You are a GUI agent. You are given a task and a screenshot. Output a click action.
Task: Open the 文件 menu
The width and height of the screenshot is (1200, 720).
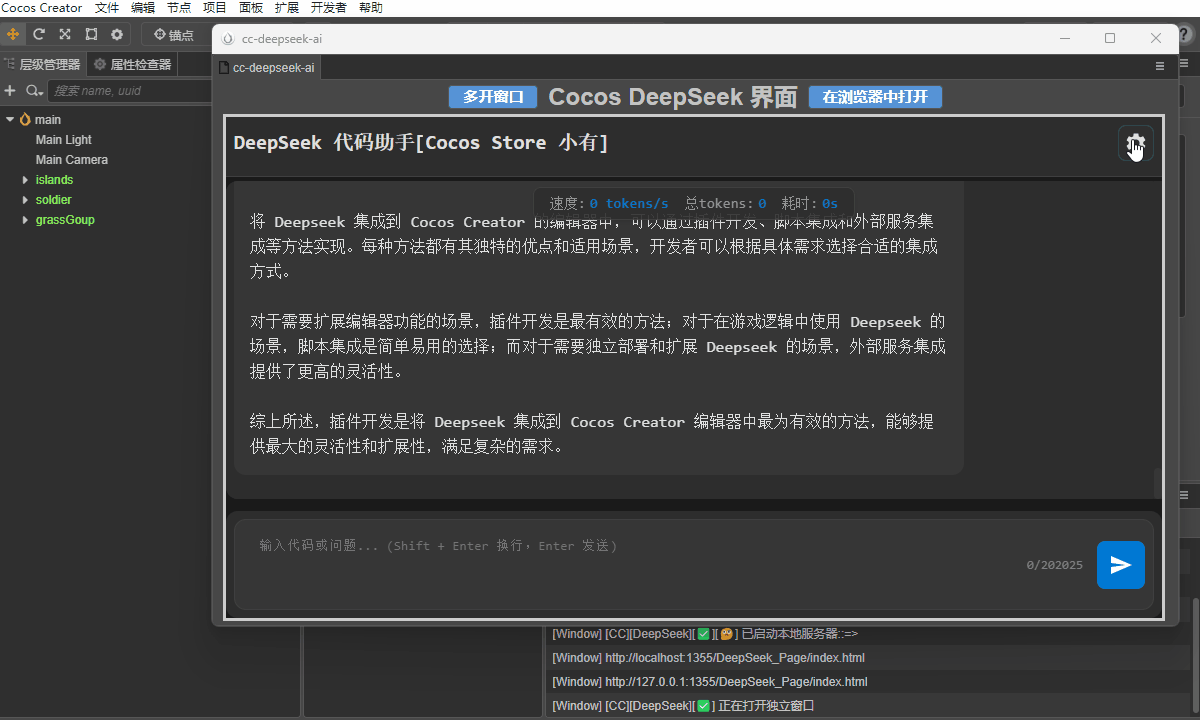107,8
